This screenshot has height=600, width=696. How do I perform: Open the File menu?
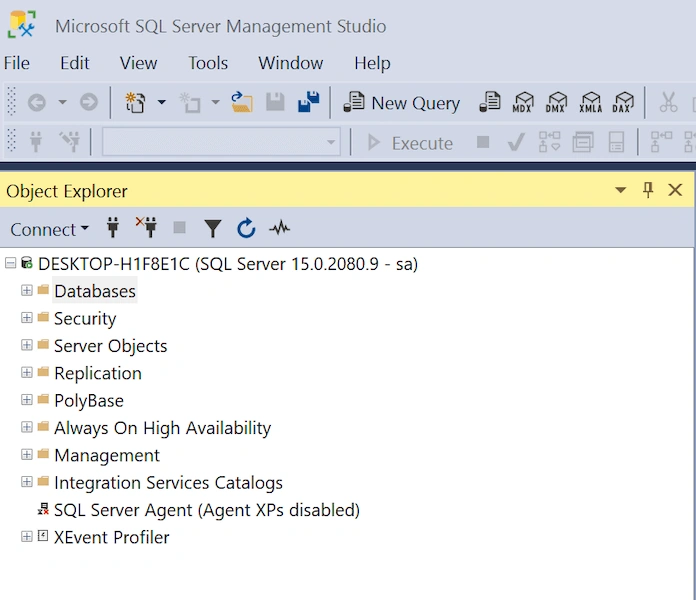[x=17, y=63]
